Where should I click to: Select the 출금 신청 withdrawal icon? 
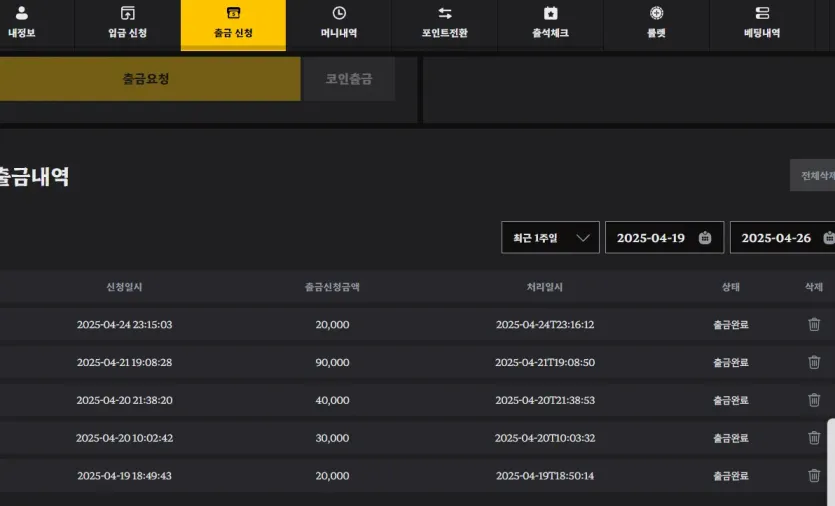(233, 13)
